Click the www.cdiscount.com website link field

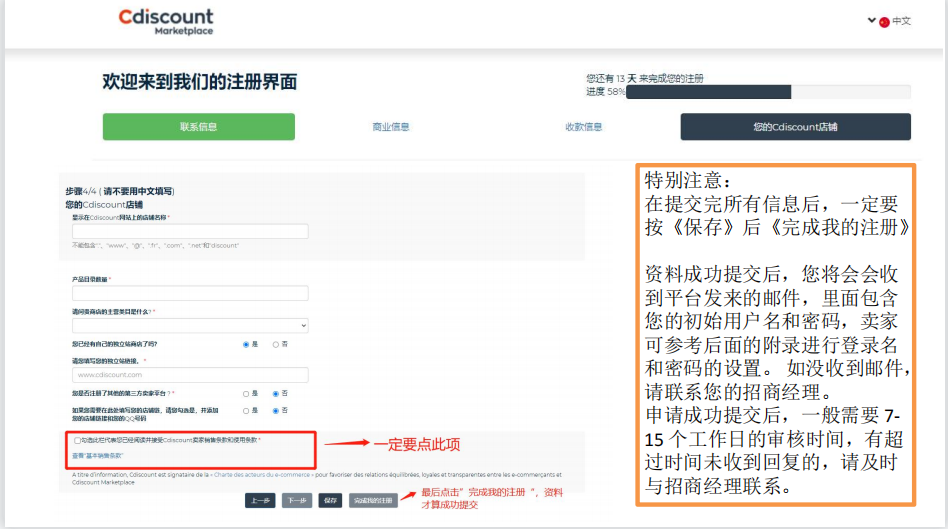click(190, 375)
